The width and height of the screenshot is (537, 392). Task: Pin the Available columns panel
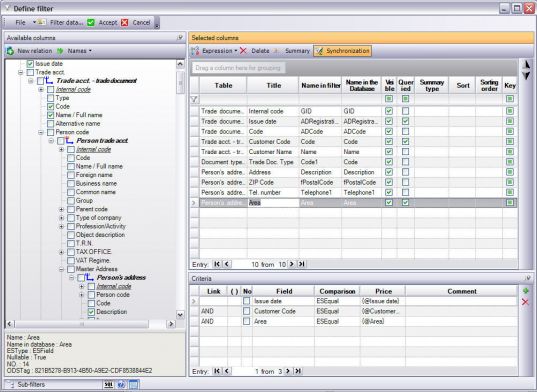coord(180,37)
